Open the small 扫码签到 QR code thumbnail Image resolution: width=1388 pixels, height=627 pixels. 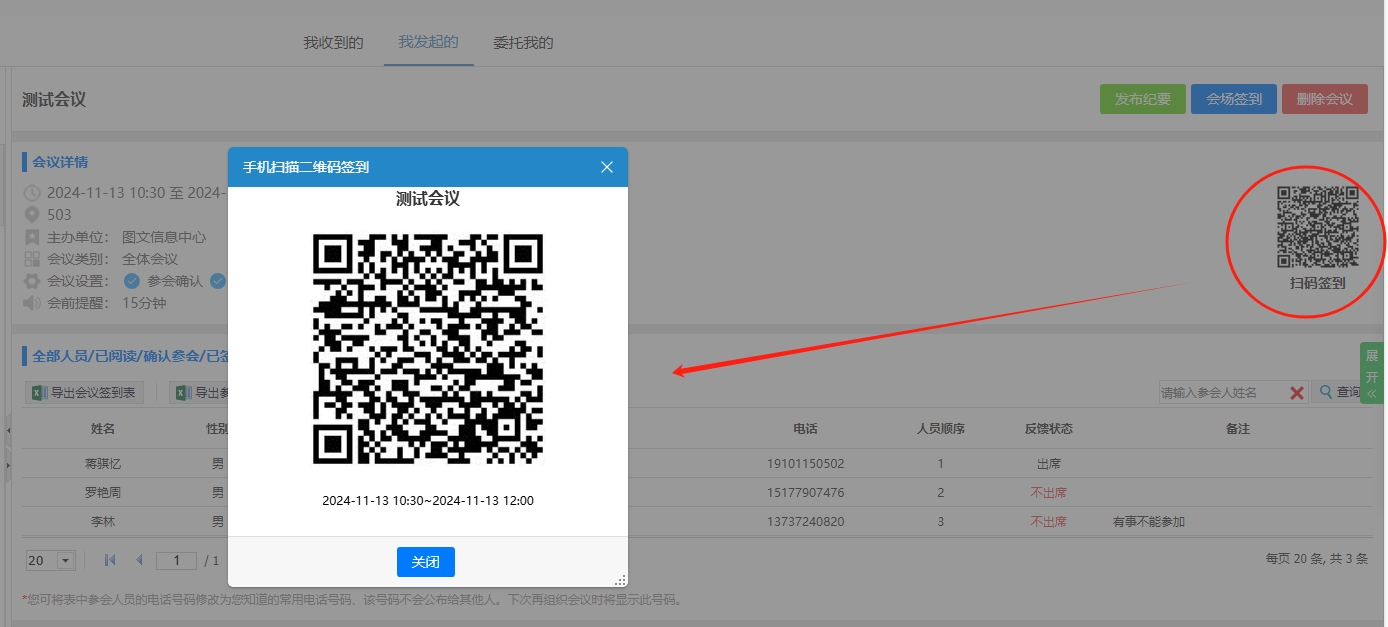[1318, 227]
